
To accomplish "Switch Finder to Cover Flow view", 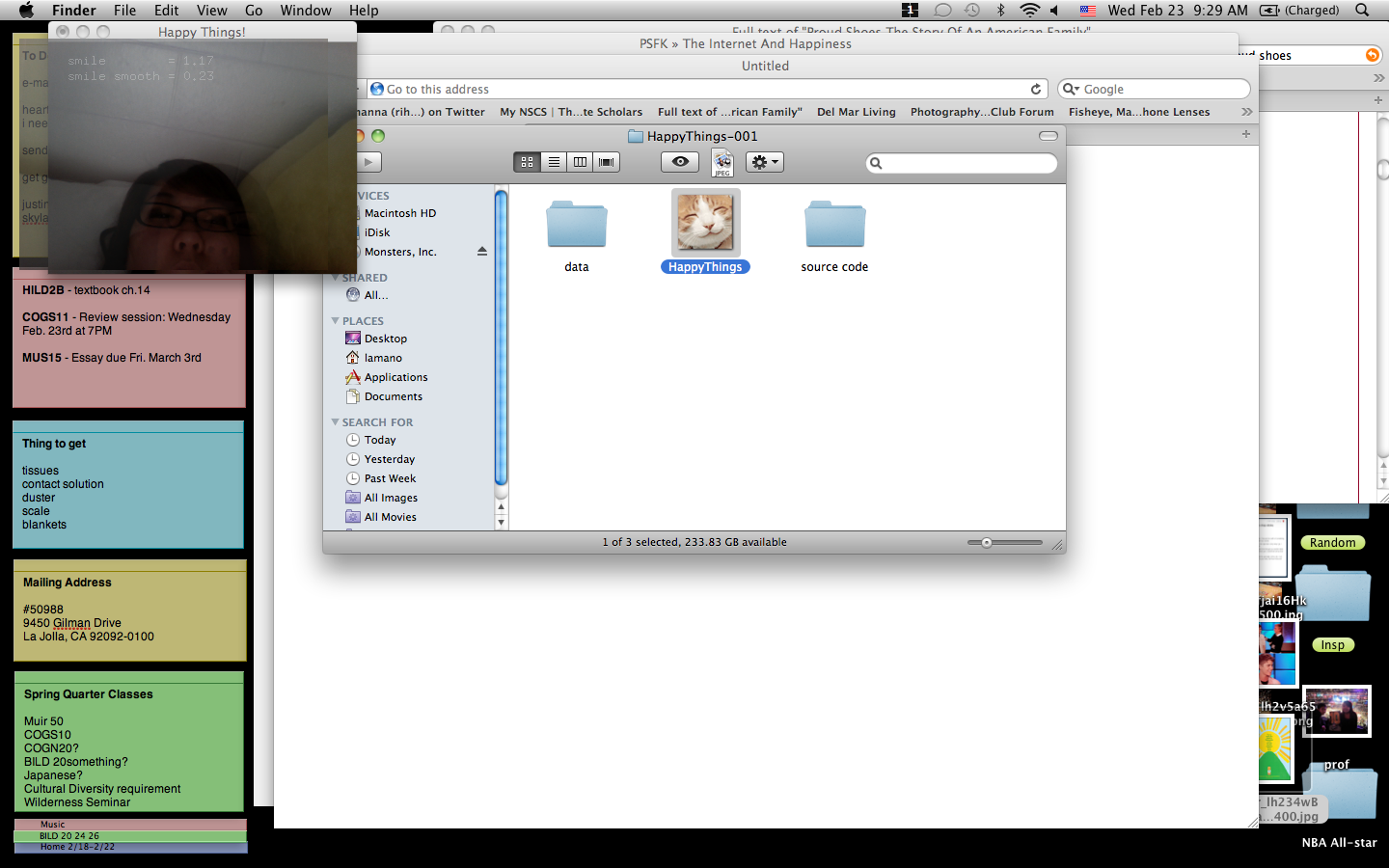I will 607,162.
